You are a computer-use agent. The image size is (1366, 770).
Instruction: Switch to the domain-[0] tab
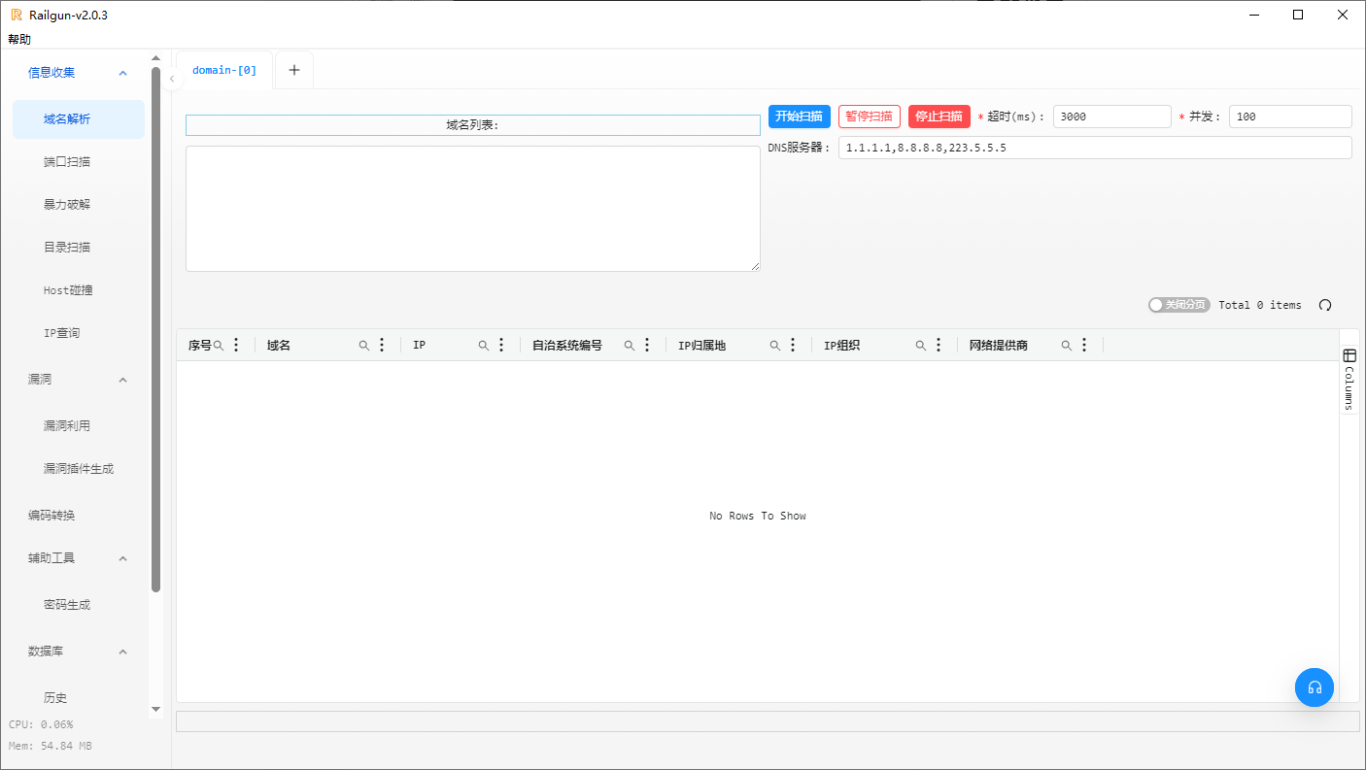224,70
